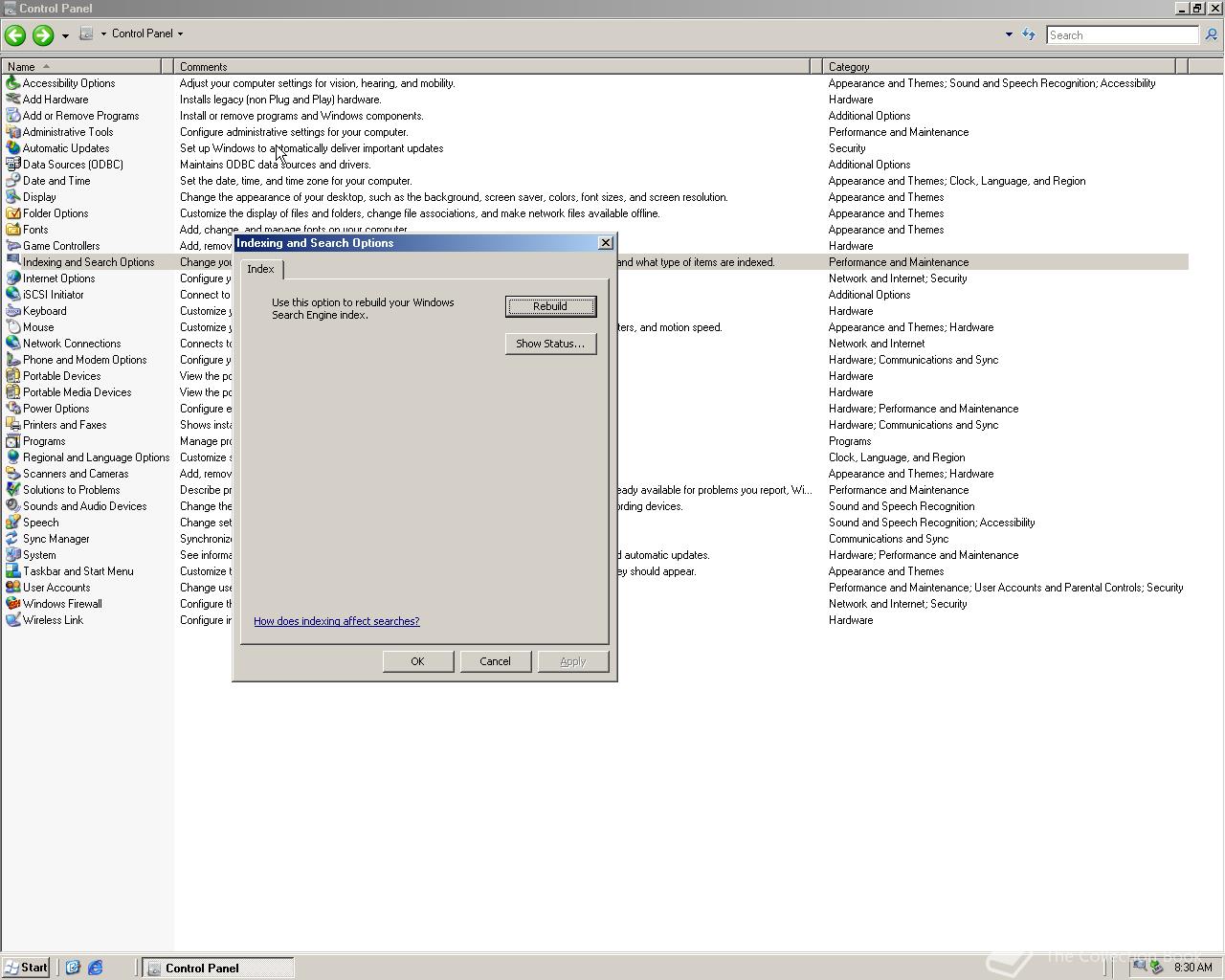Select the Taskbar and Start Menu row
Screen dimensions: 1225x980
[595, 571]
